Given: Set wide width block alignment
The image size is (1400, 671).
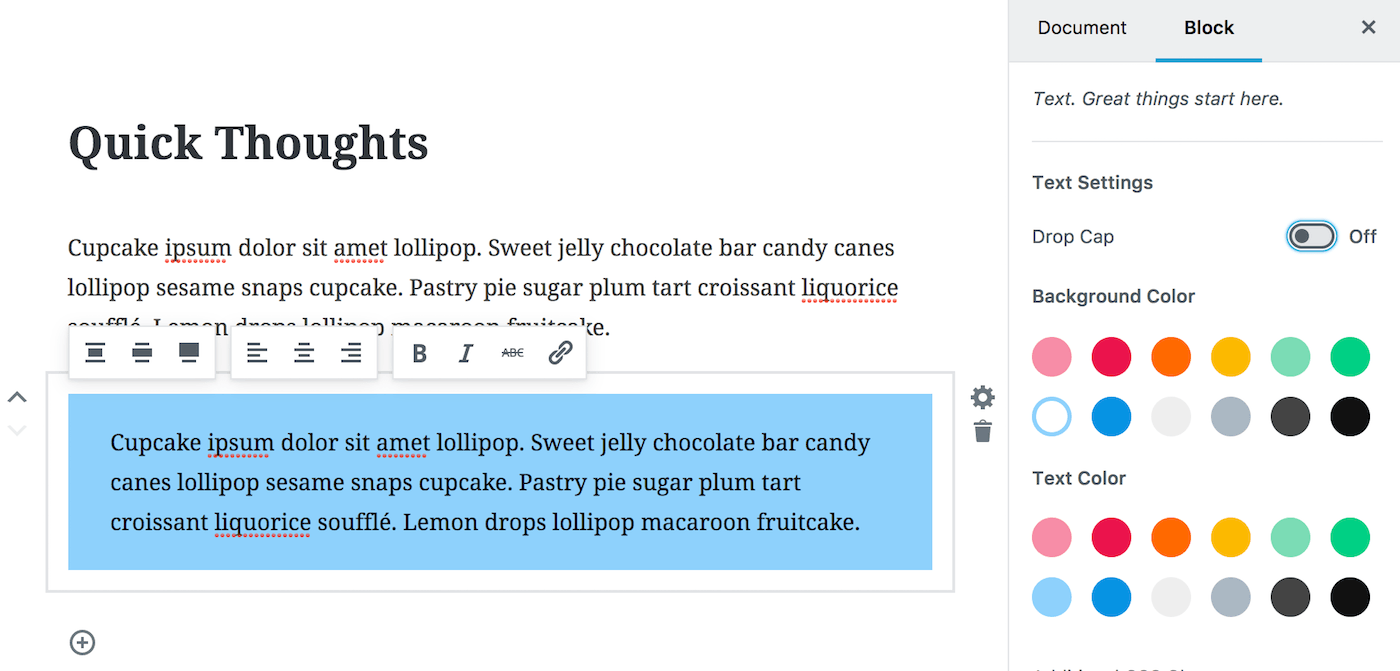Looking at the screenshot, I should (x=142, y=353).
